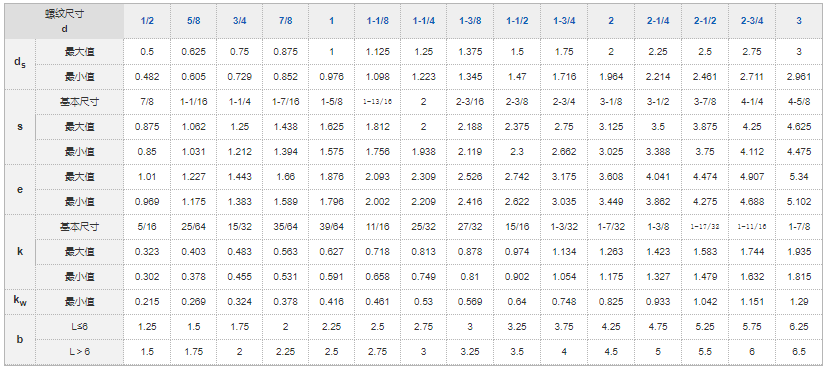Image resolution: width=826 pixels, height=369 pixels.
Task: Click the 7/8 header link
Action: click(285, 21)
